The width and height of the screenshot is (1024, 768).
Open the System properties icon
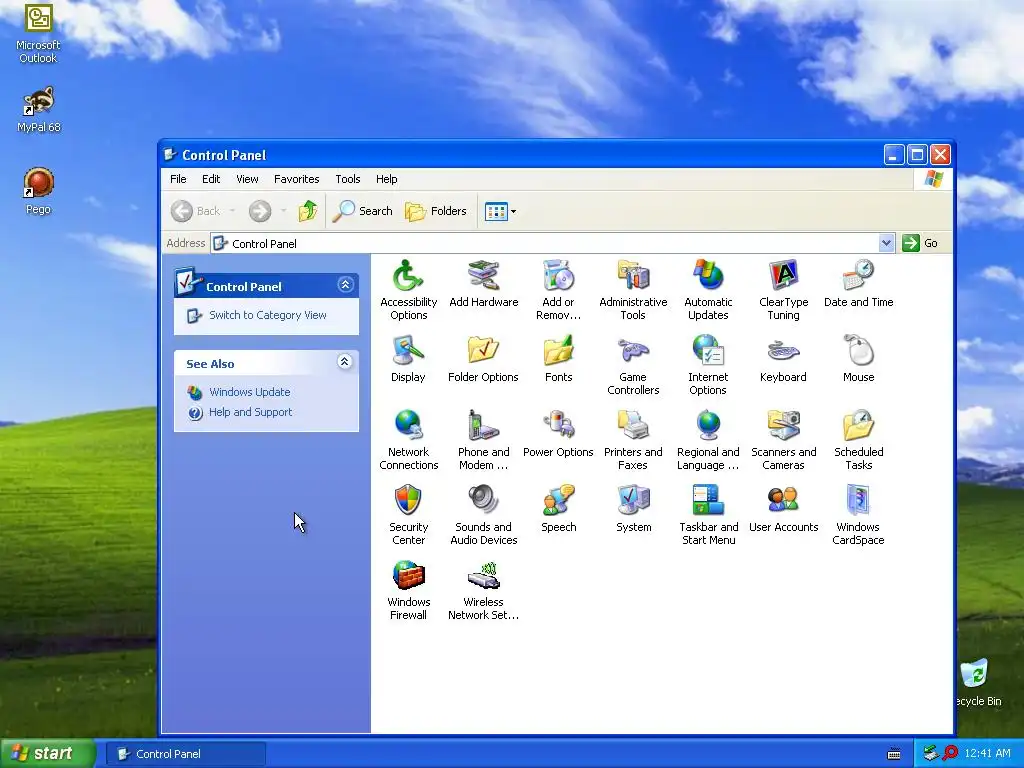(x=633, y=501)
